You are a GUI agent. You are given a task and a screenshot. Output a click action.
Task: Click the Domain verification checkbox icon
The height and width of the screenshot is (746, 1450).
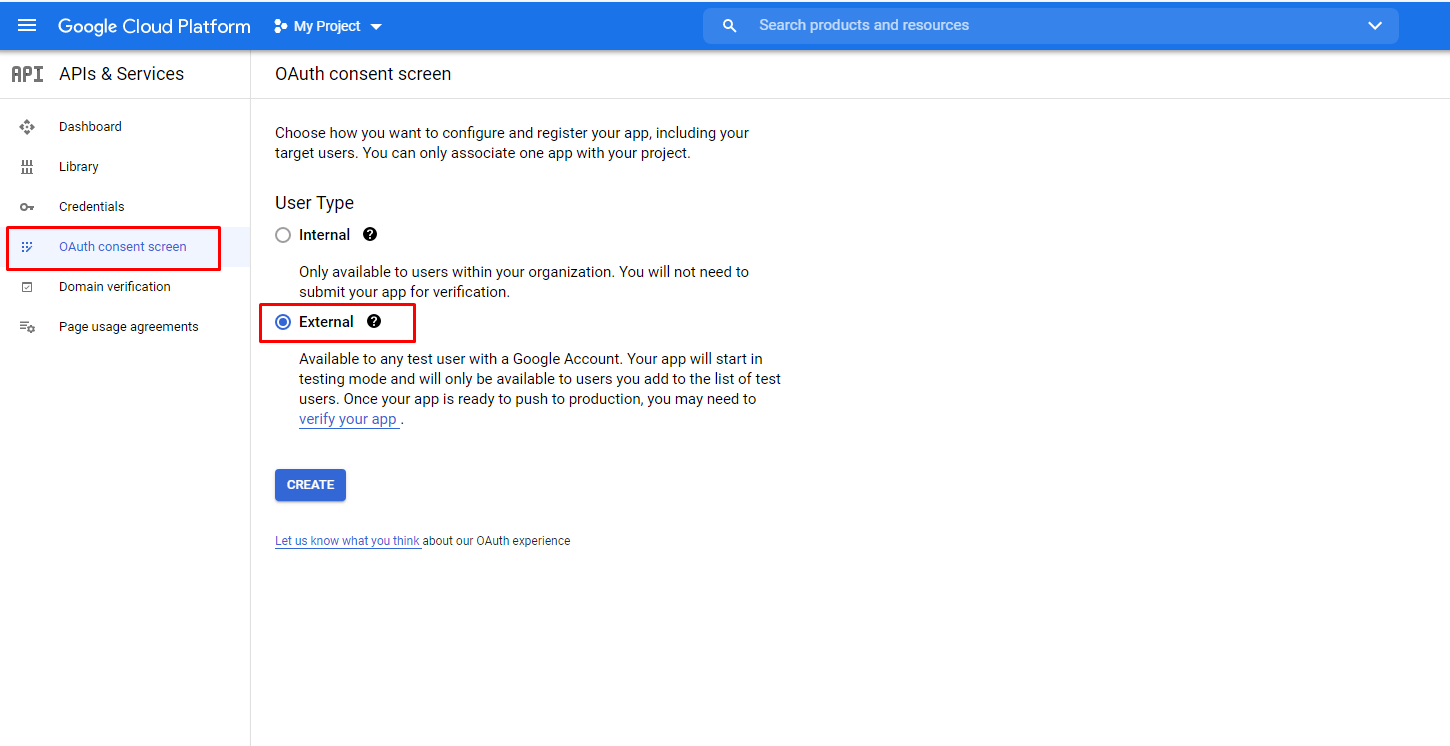click(x=27, y=287)
